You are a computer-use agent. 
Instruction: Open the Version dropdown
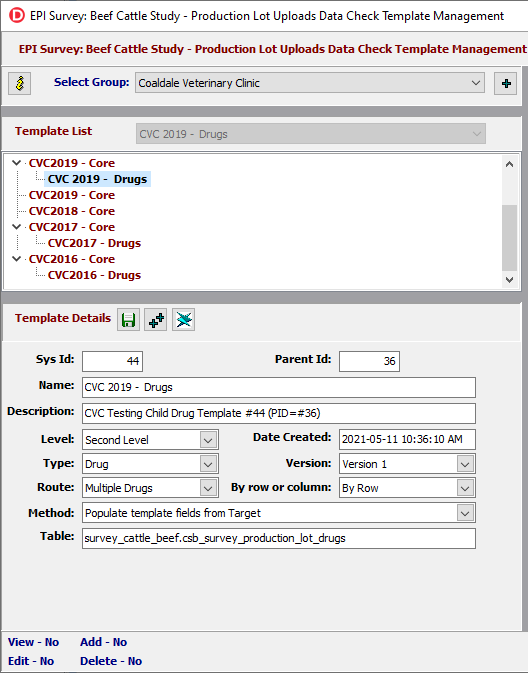(x=407, y=464)
